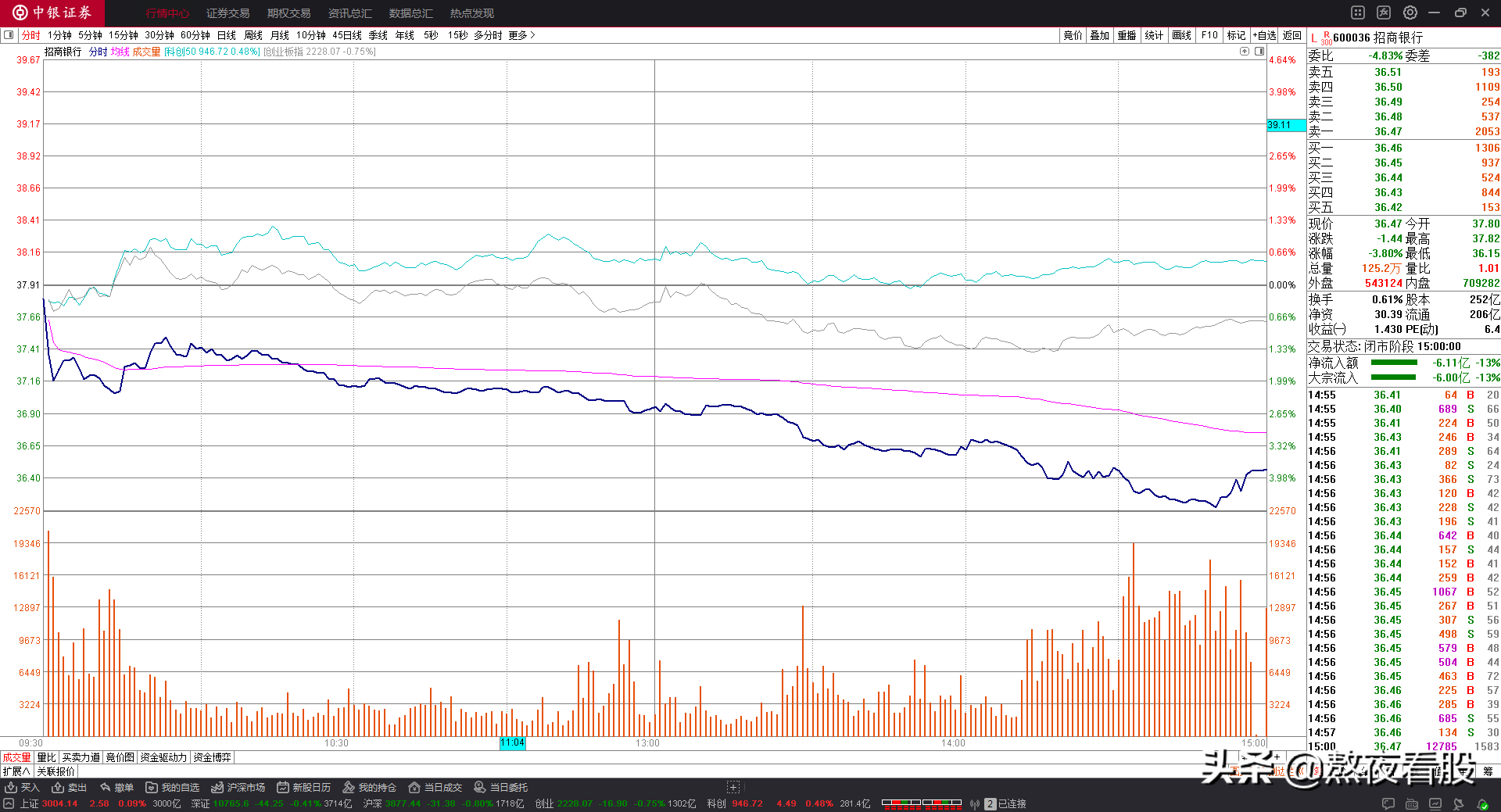Click the 600036 招商银行 stock title
This screenshot has height=812, width=1501.
[1377, 38]
